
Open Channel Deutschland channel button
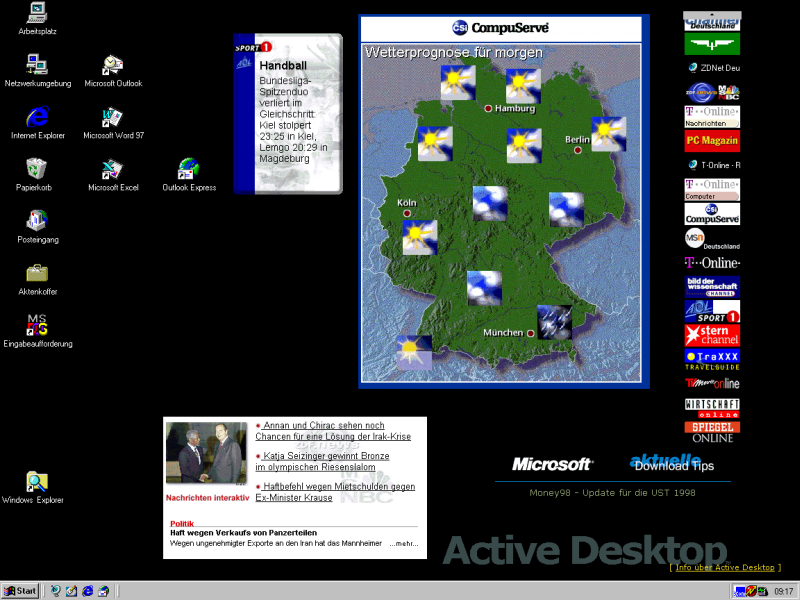pyautogui.click(x=712, y=24)
